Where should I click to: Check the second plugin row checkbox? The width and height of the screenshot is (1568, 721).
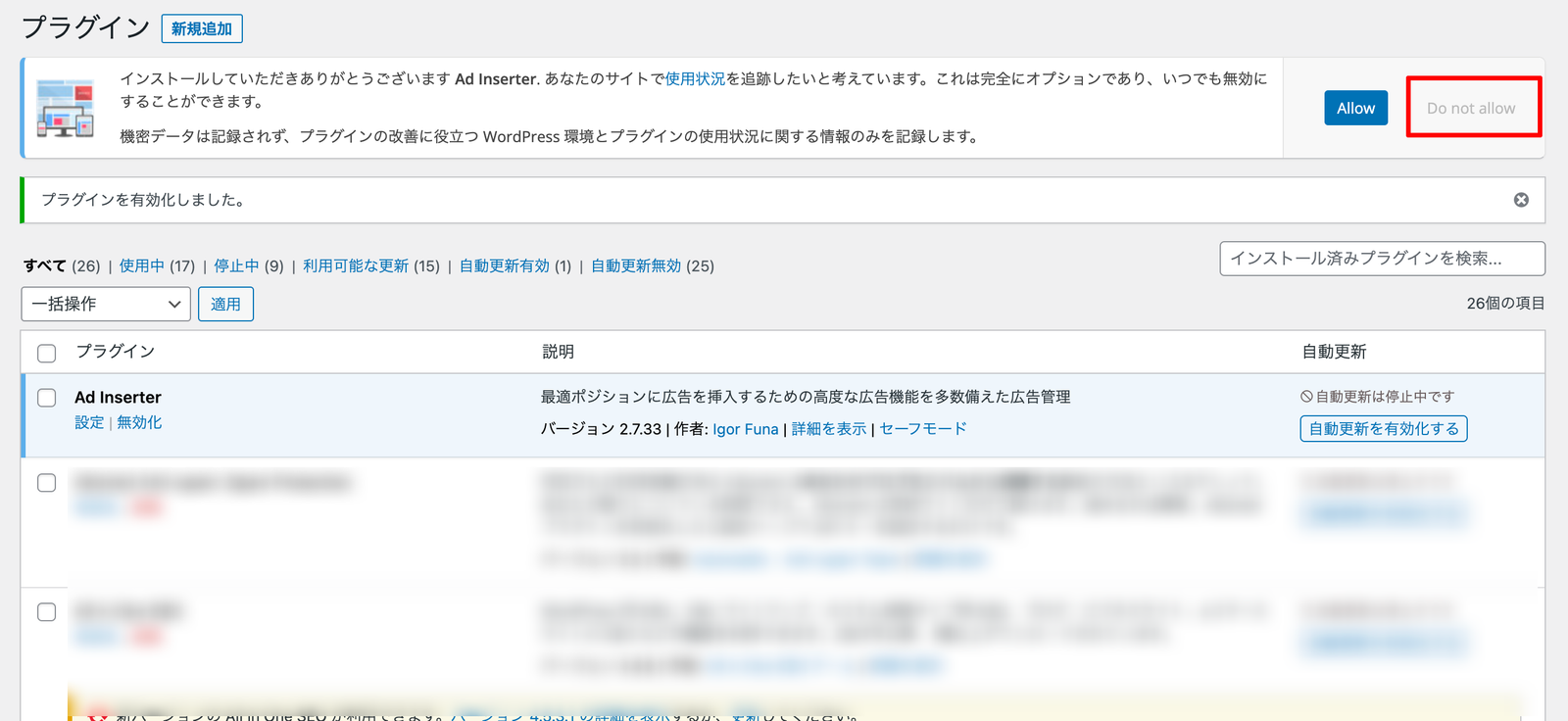click(x=46, y=483)
